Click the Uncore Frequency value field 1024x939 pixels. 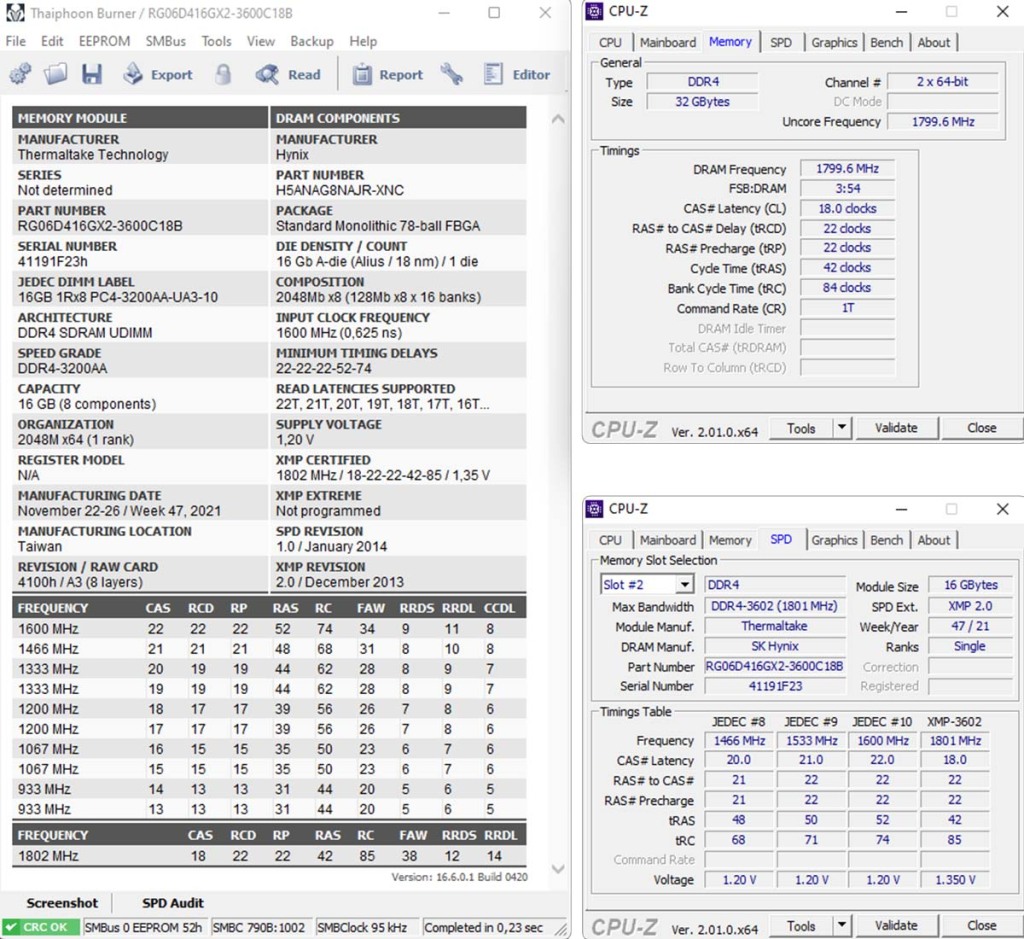(x=943, y=121)
